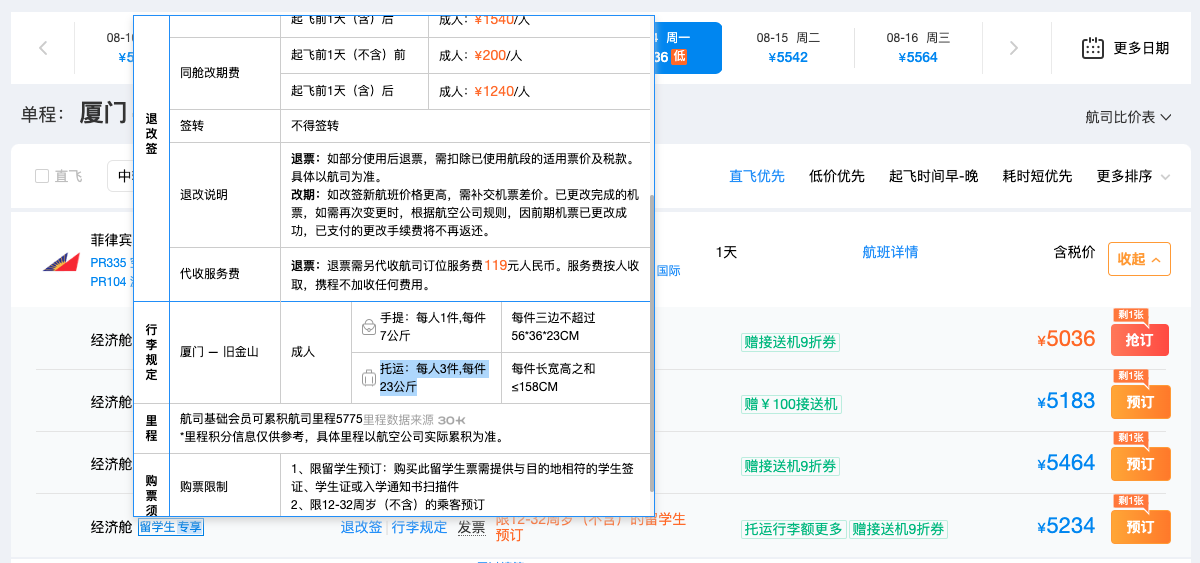Click 抢订 for the ¥5036 fare
1200x563 pixels.
[x=1140, y=340]
